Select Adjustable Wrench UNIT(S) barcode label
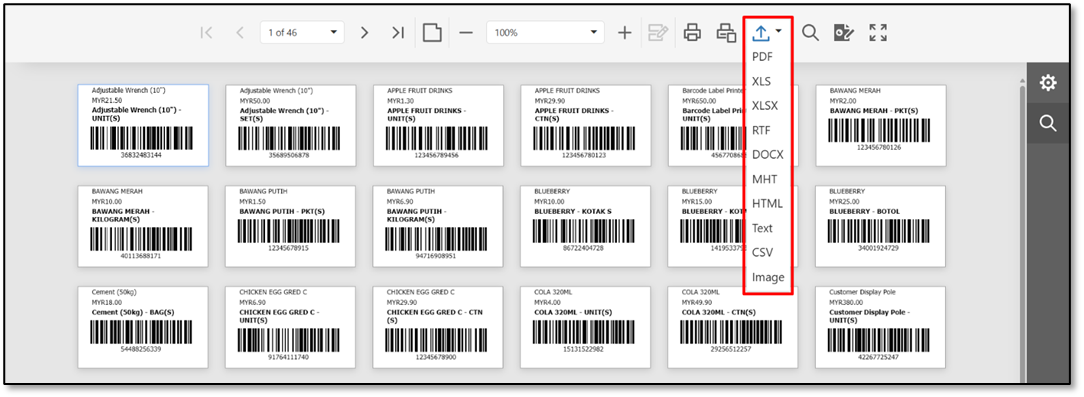Image resolution: width=1084 pixels, height=397 pixels. [143, 125]
